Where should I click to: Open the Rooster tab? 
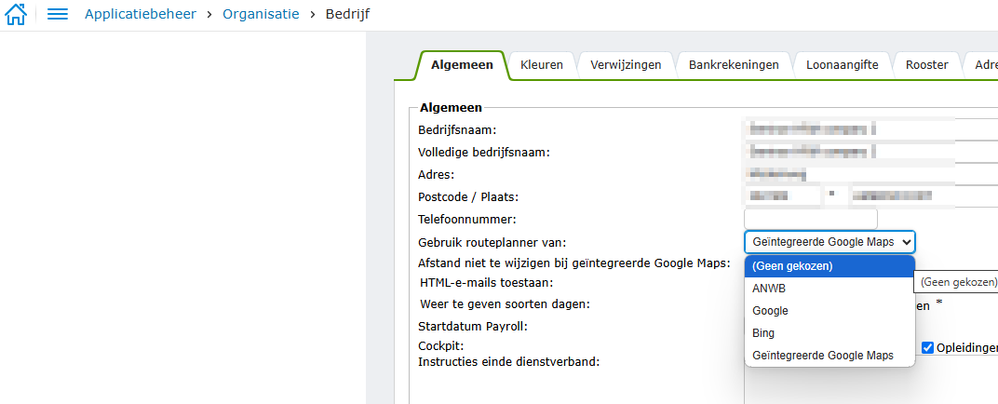click(926, 65)
